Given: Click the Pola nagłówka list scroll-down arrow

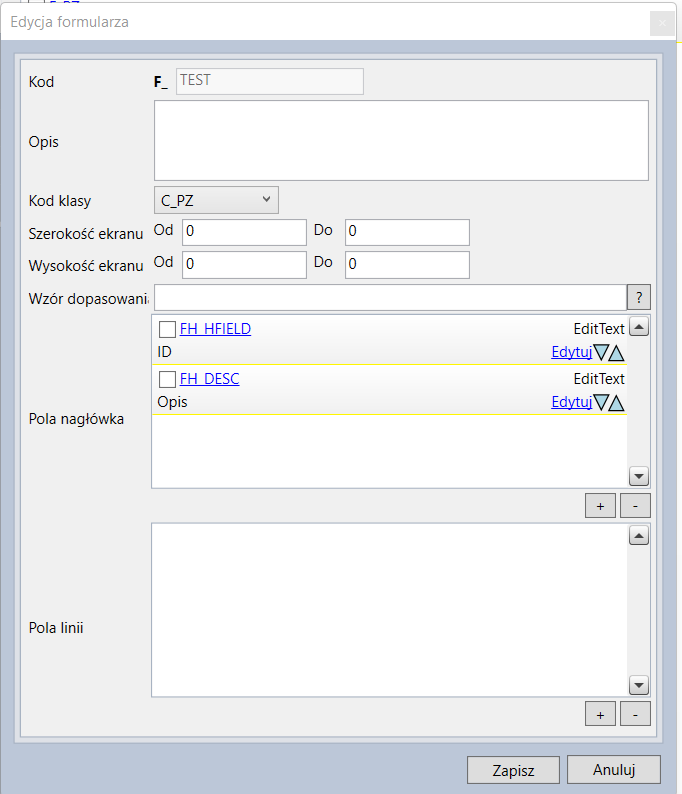Looking at the screenshot, I should point(639,476).
